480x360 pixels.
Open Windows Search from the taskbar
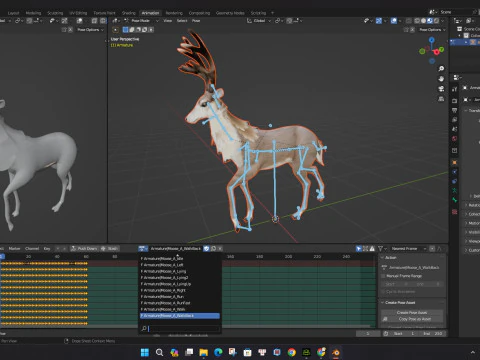159,352
